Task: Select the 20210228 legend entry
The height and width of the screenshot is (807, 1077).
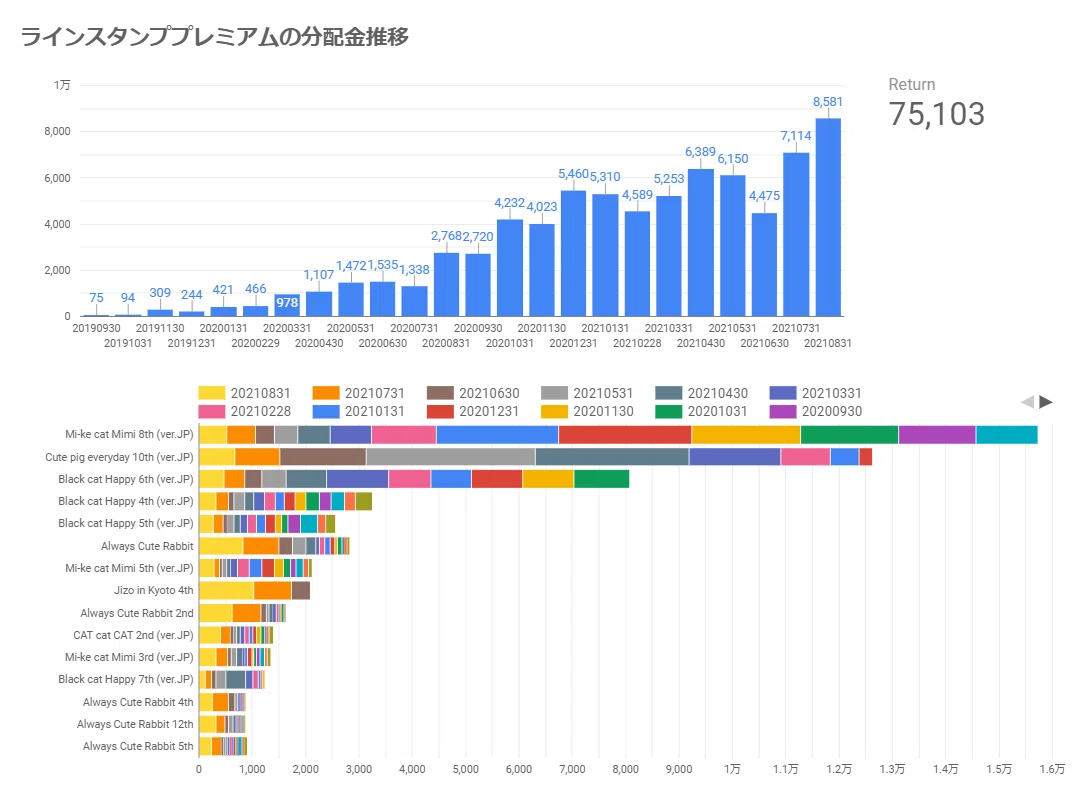Action: click(x=245, y=411)
